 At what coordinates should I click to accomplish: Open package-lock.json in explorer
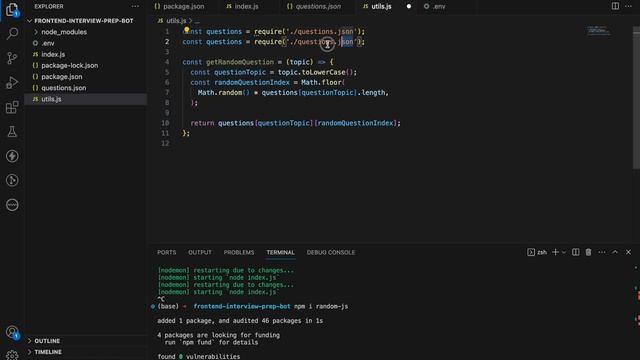[x=69, y=65]
